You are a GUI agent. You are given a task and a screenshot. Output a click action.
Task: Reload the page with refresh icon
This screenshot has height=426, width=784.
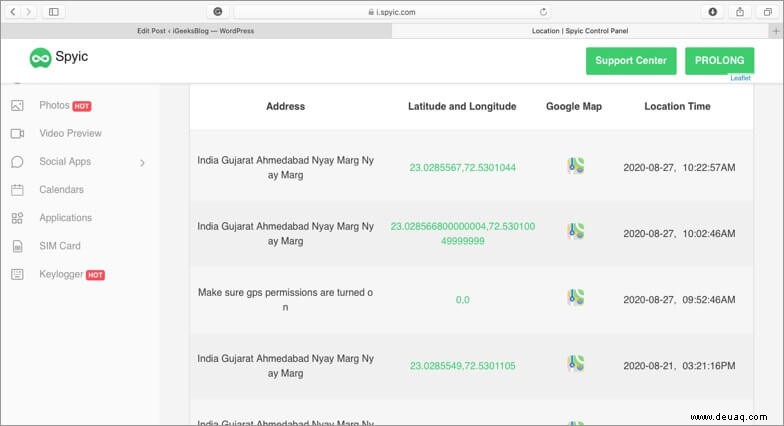coord(543,12)
